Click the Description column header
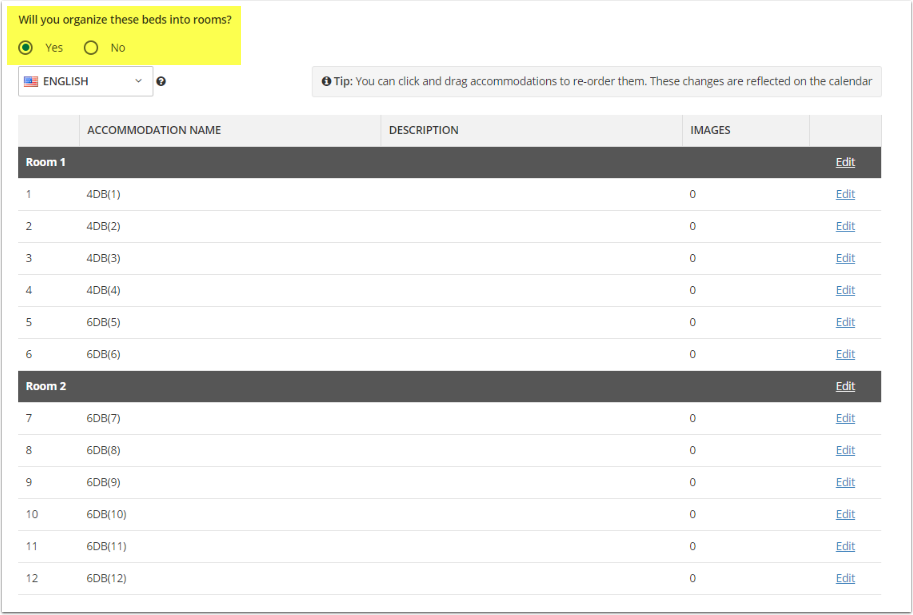The height and width of the screenshot is (615, 913). point(423,130)
